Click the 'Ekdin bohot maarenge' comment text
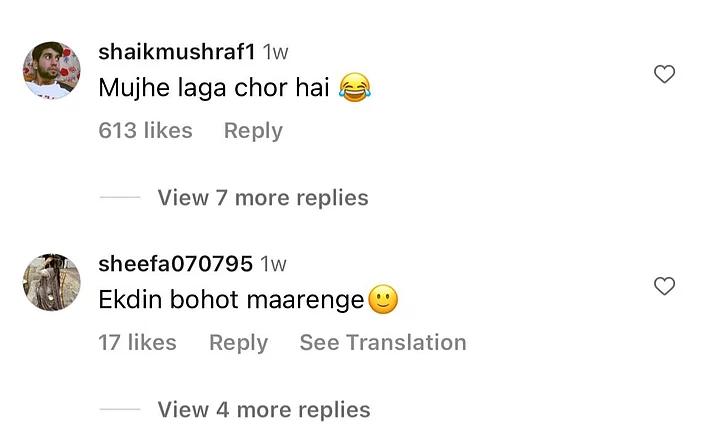720x448 pixels. (x=231, y=300)
